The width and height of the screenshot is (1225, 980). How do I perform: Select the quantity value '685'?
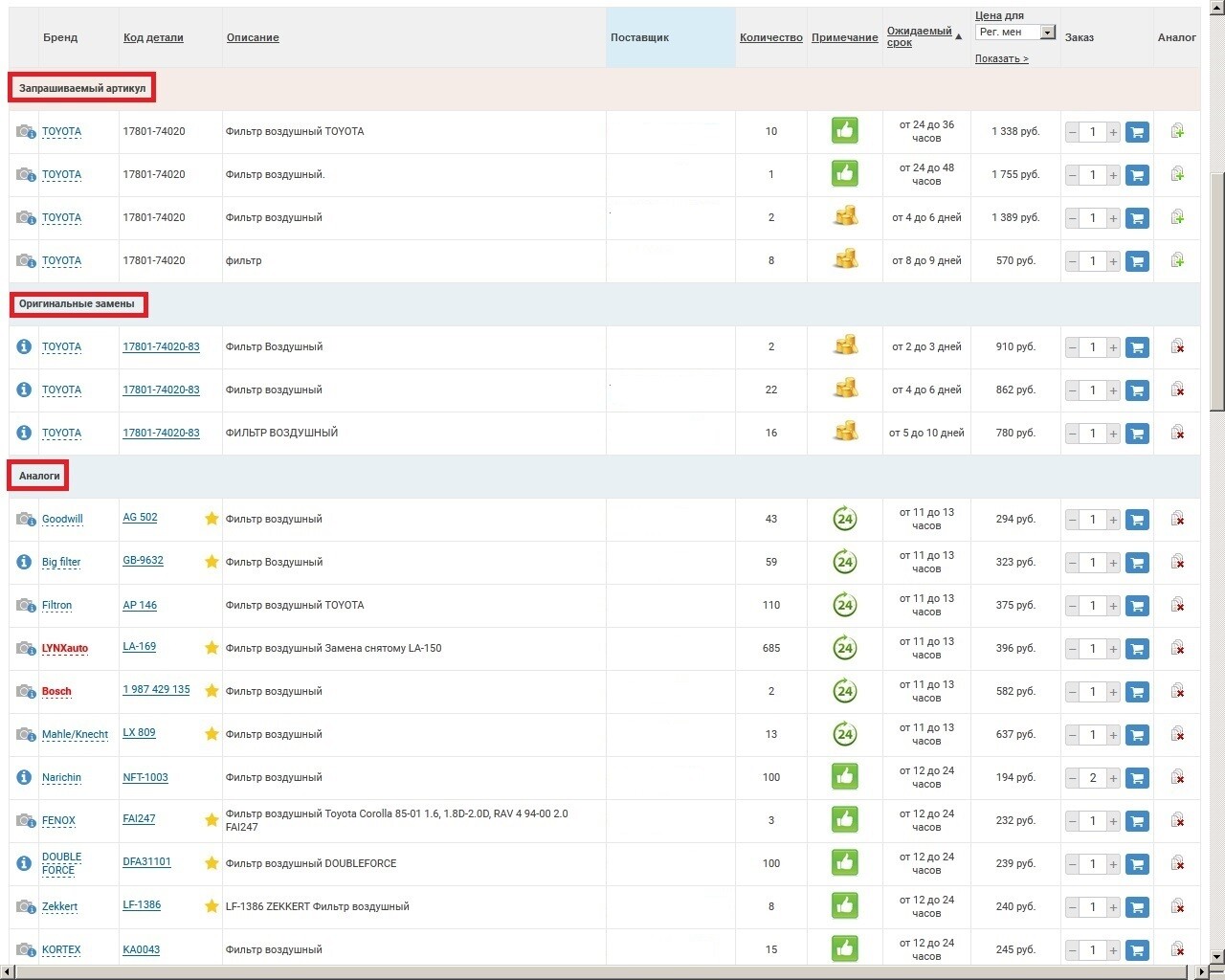pos(771,648)
